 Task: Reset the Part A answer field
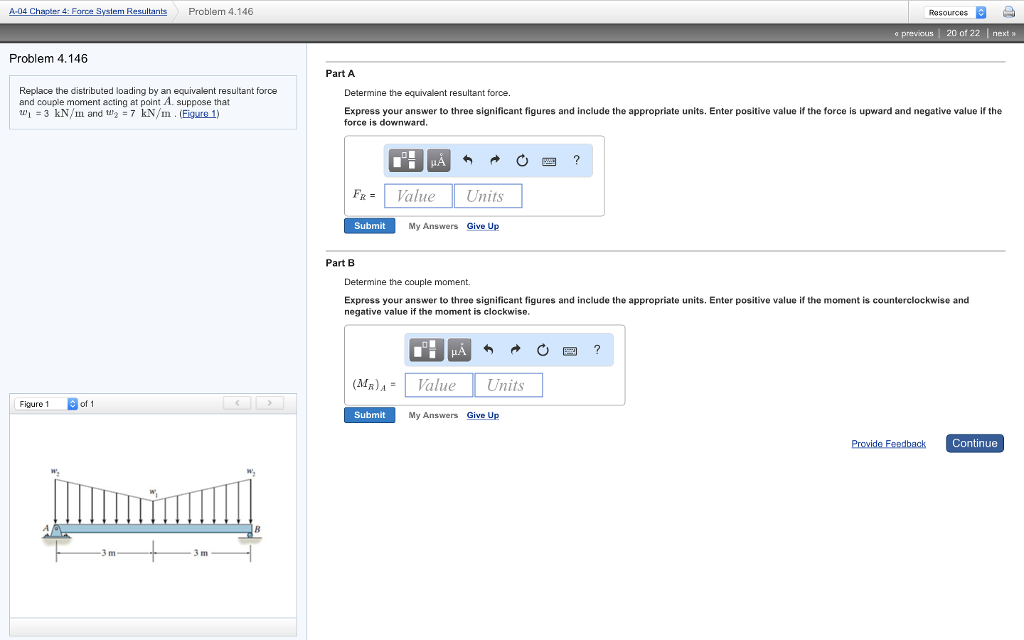(522, 160)
